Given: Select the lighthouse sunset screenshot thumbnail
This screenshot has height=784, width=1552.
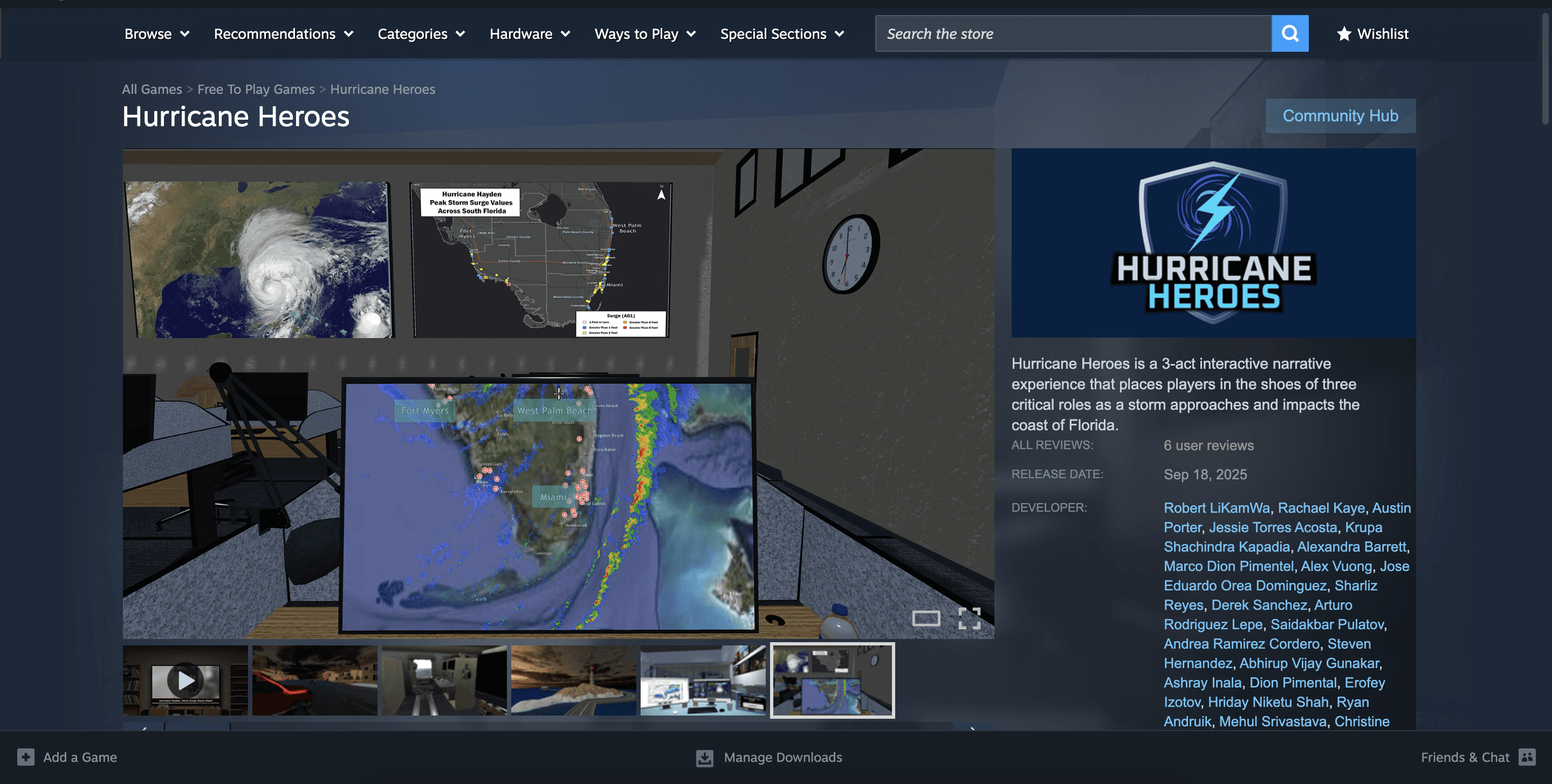Looking at the screenshot, I should (x=573, y=680).
